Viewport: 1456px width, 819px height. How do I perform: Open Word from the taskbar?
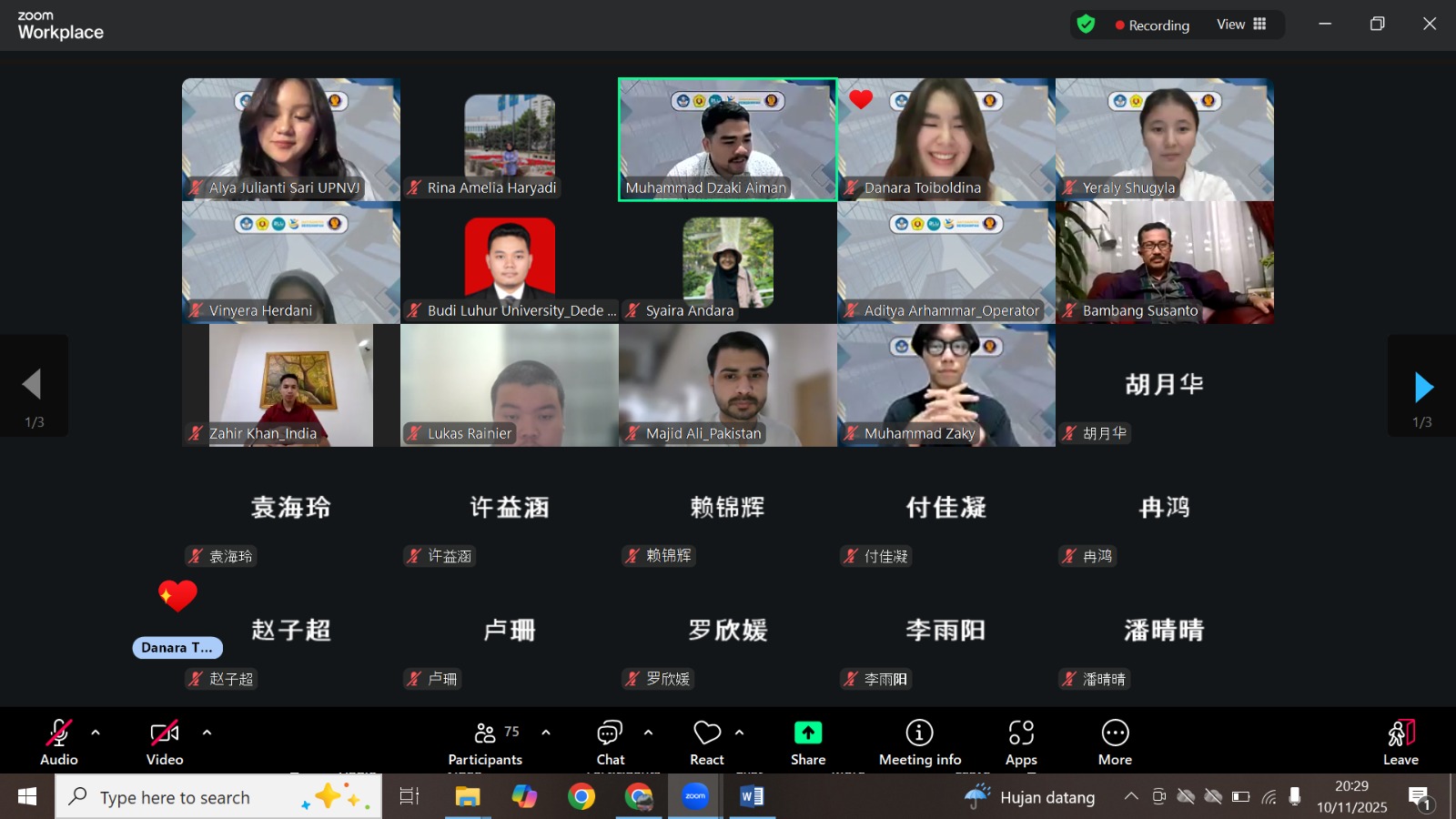point(751,797)
